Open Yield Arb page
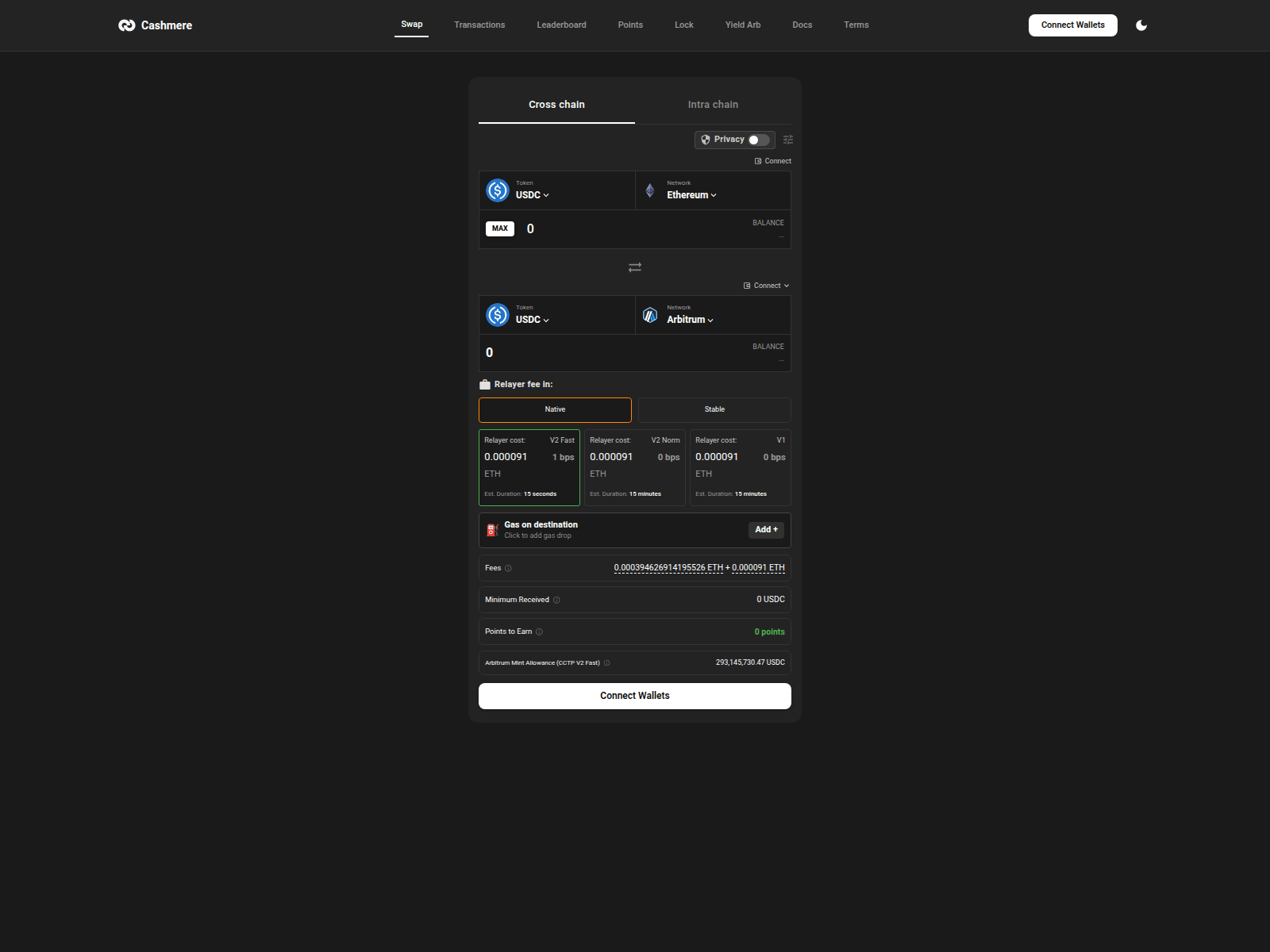The image size is (1270, 952). (743, 25)
